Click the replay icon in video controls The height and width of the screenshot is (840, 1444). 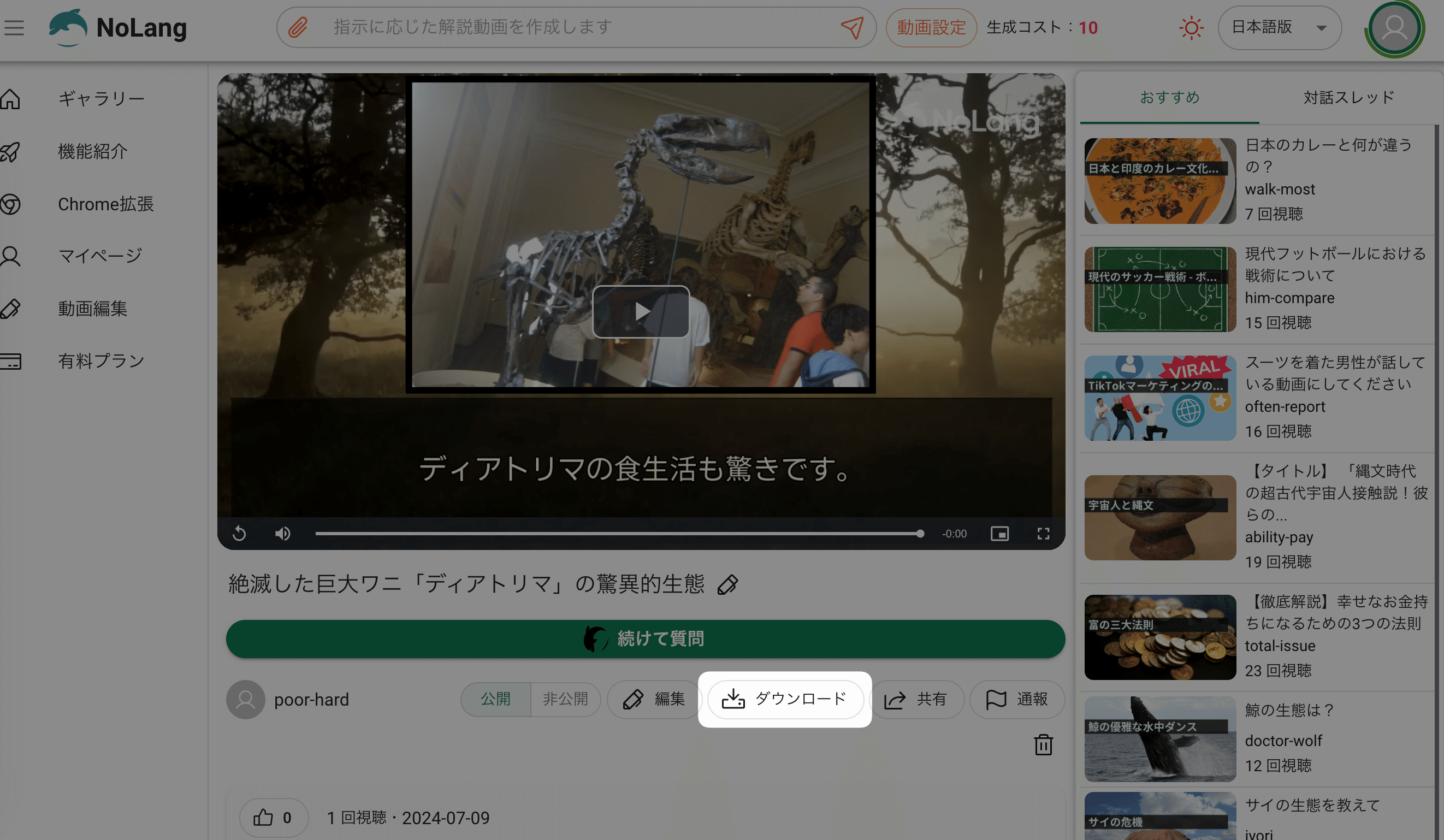coord(240,534)
